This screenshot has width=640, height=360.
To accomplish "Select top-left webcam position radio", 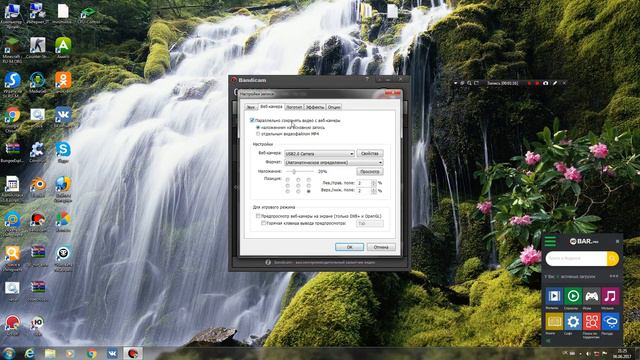I will click(x=287, y=180).
